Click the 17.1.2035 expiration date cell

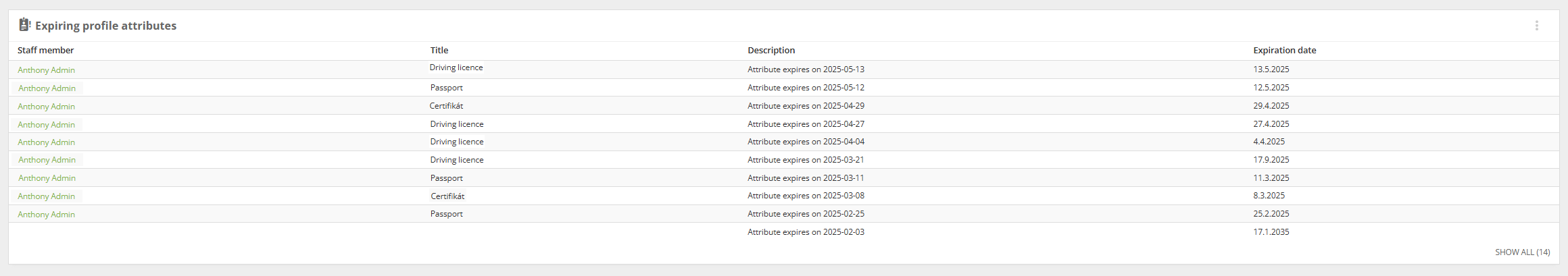coord(1271,232)
